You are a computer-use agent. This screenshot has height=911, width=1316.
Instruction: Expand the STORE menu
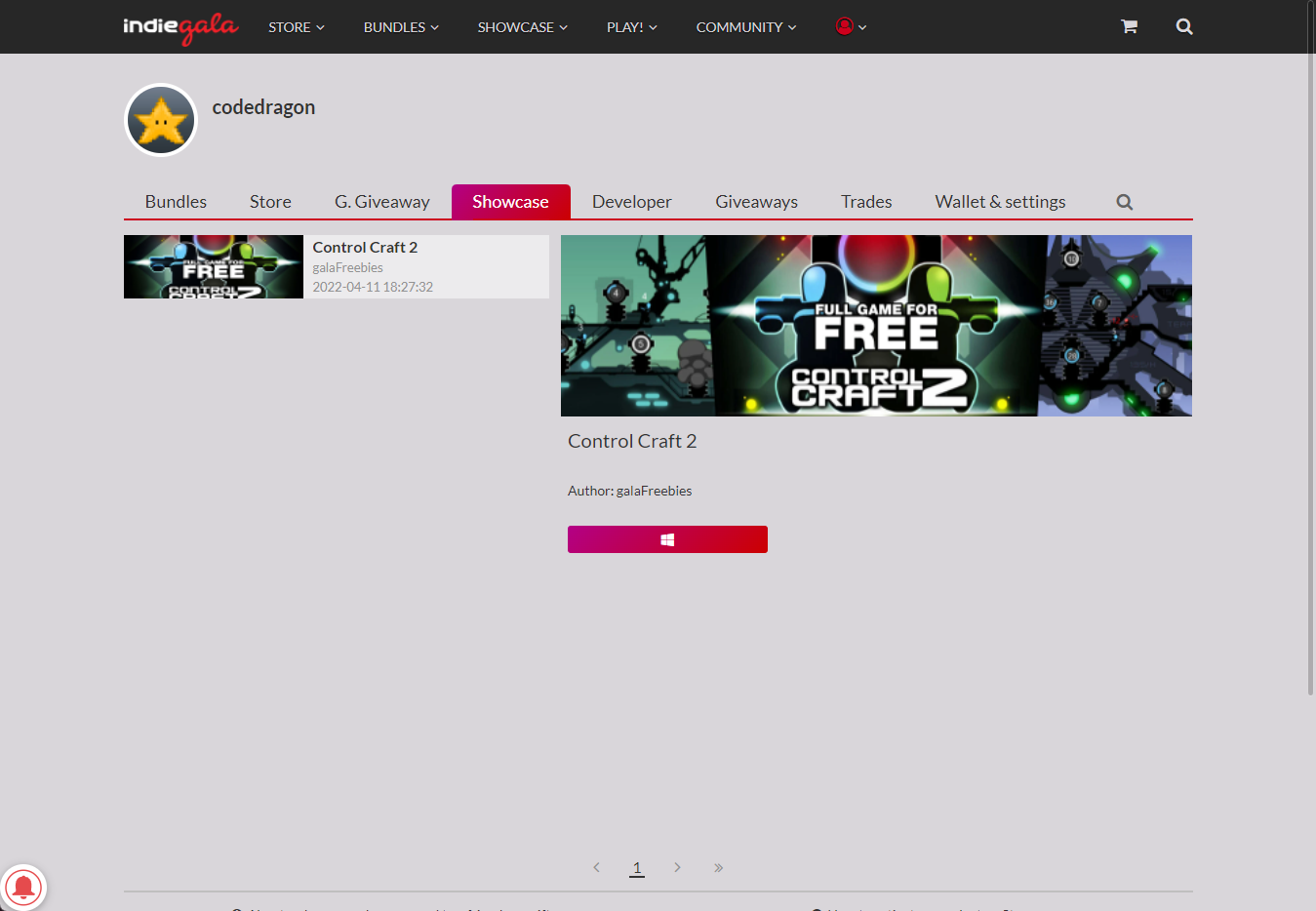[297, 27]
